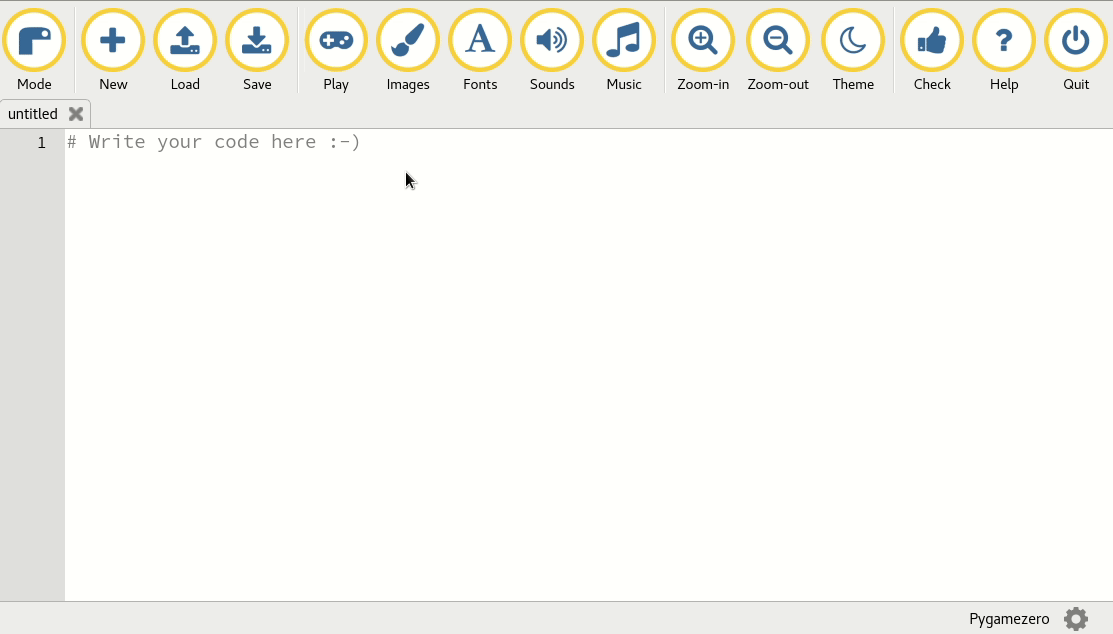Close the untitled tab
The height and width of the screenshot is (634, 1113).
point(76,114)
